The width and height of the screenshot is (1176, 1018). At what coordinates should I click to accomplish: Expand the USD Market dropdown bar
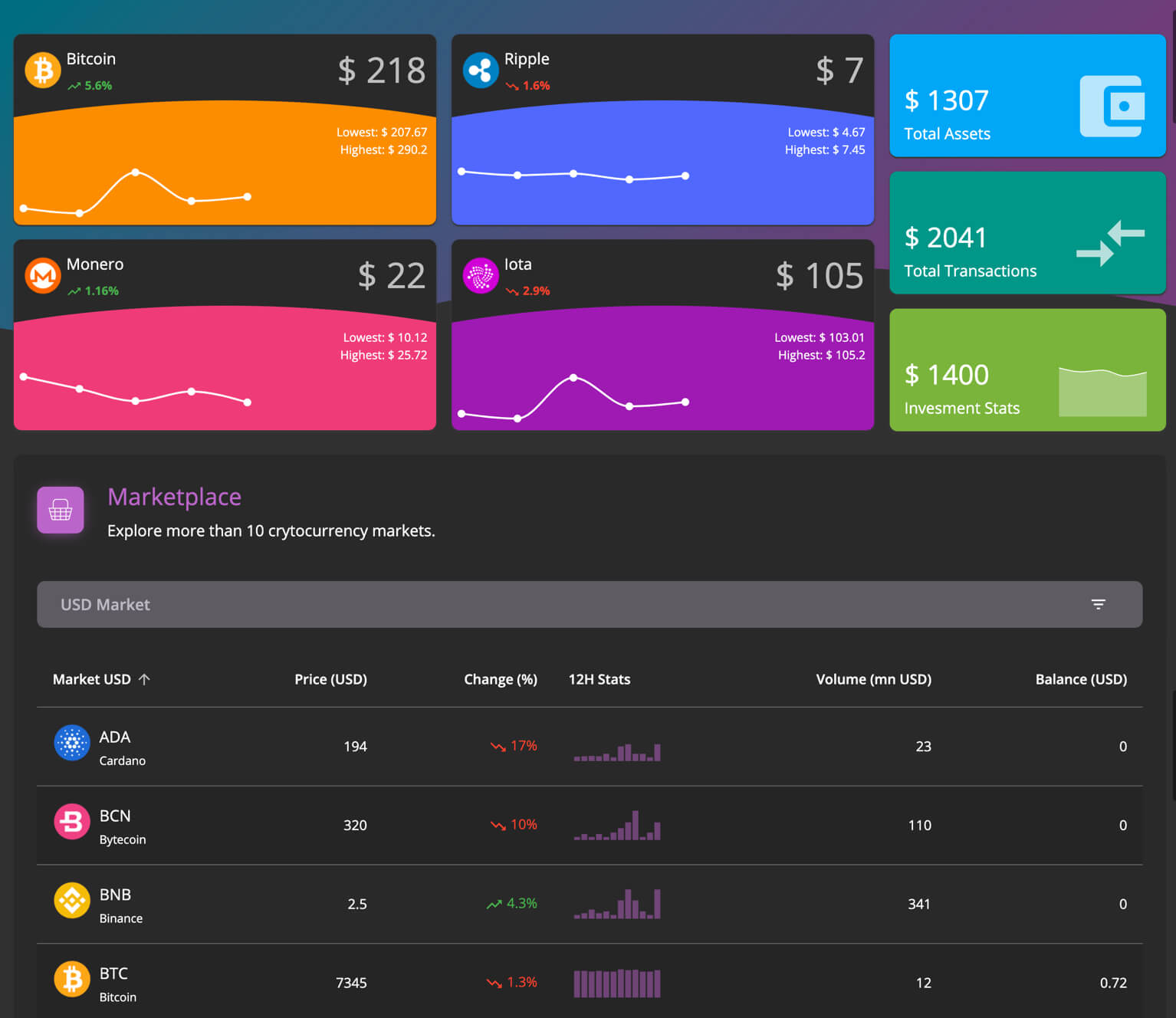tap(590, 604)
